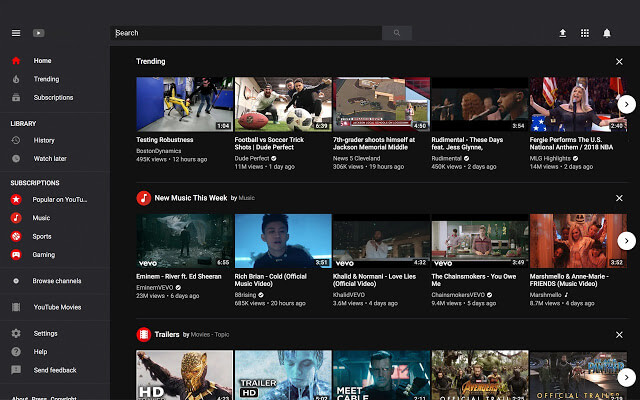Screen dimensions: 640x400
Task: Click the Music channel sidebar icon
Action: pos(16,218)
